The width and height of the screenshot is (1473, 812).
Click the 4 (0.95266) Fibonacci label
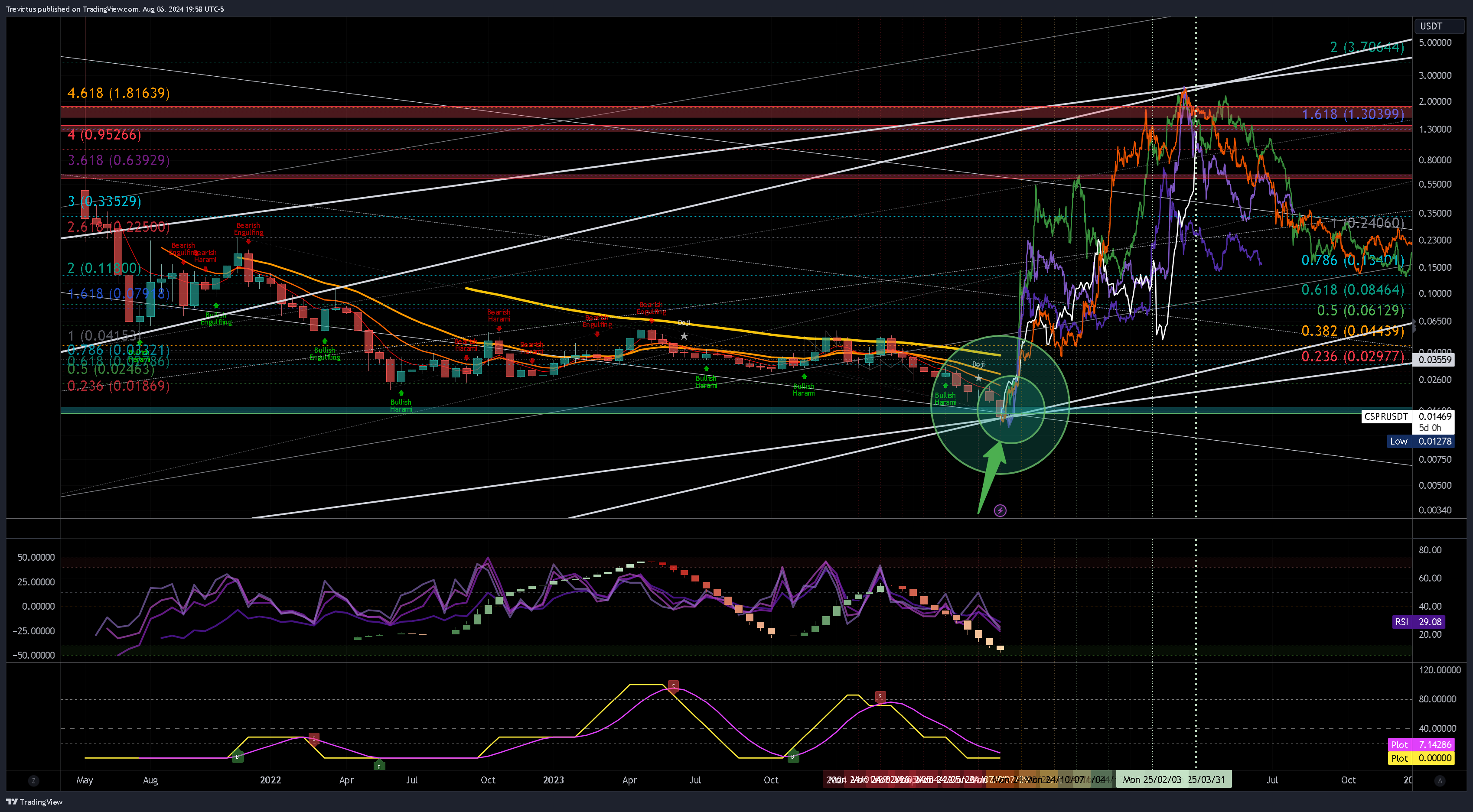coord(104,134)
